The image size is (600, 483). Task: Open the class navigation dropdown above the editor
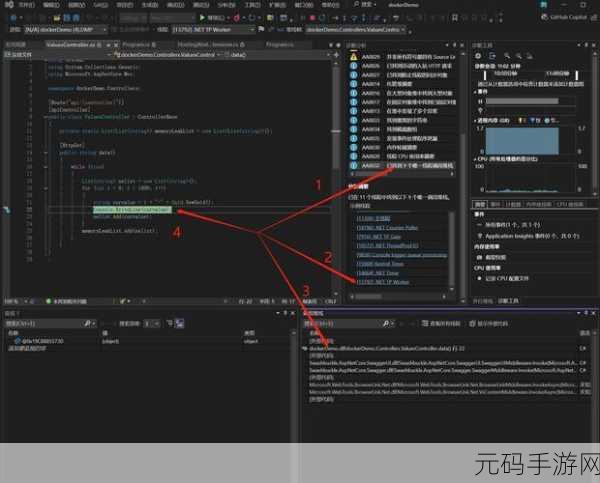[166, 55]
